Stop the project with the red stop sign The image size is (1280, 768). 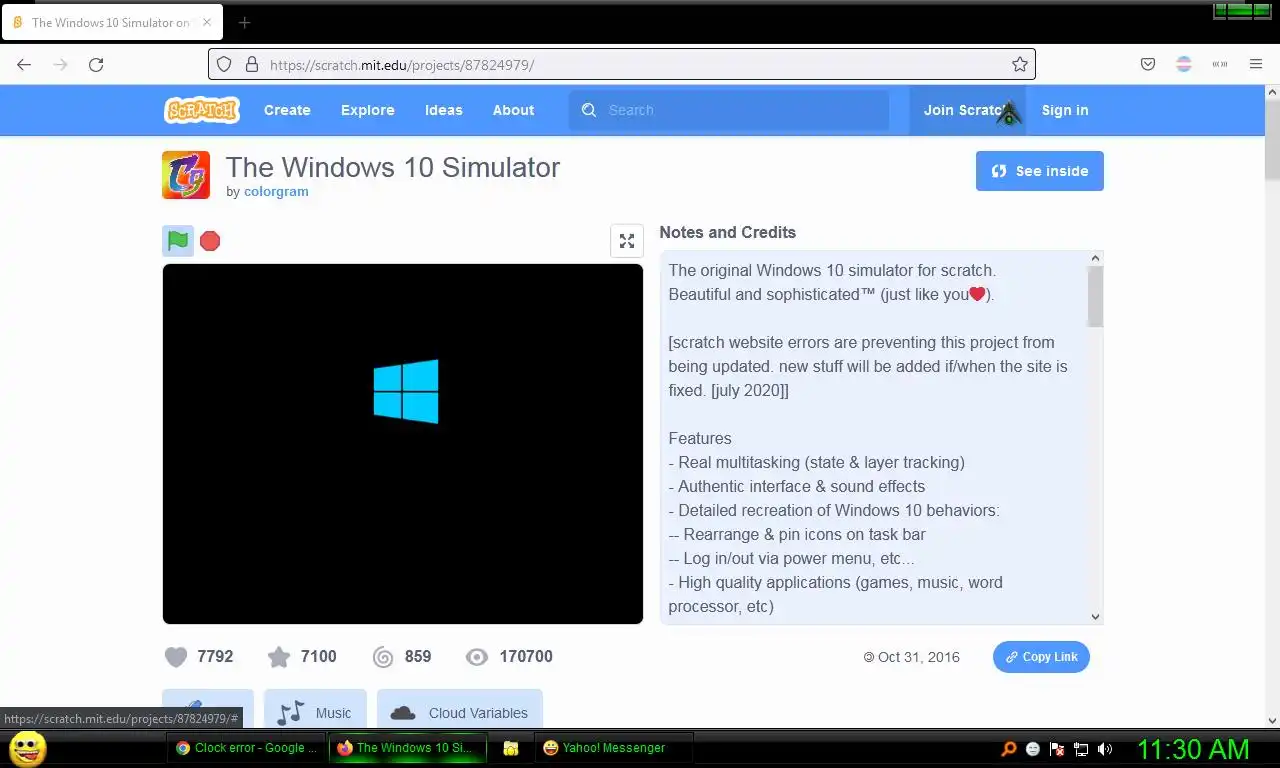tap(210, 241)
